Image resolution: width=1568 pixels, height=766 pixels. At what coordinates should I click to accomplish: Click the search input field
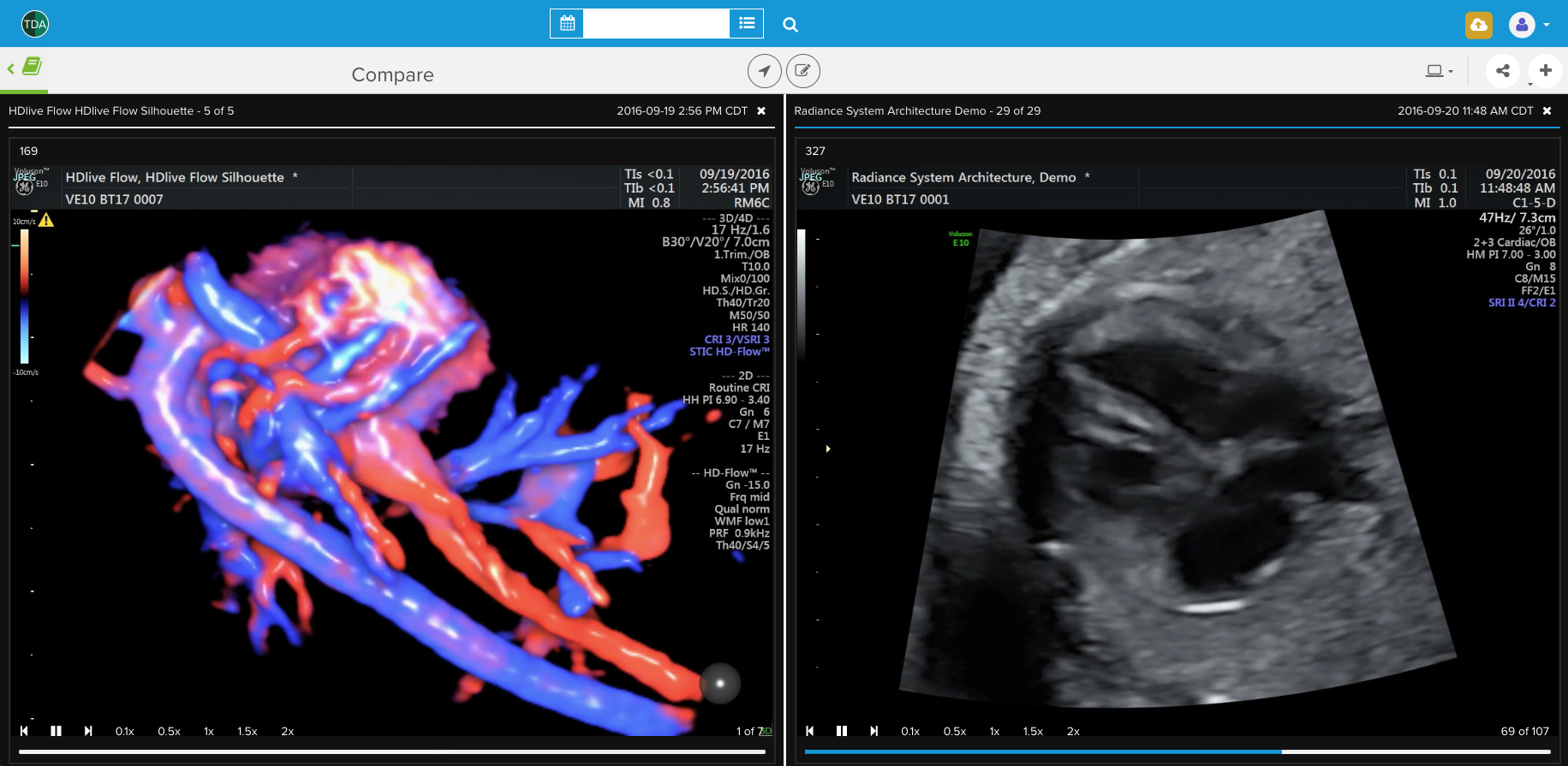[x=655, y=24]
